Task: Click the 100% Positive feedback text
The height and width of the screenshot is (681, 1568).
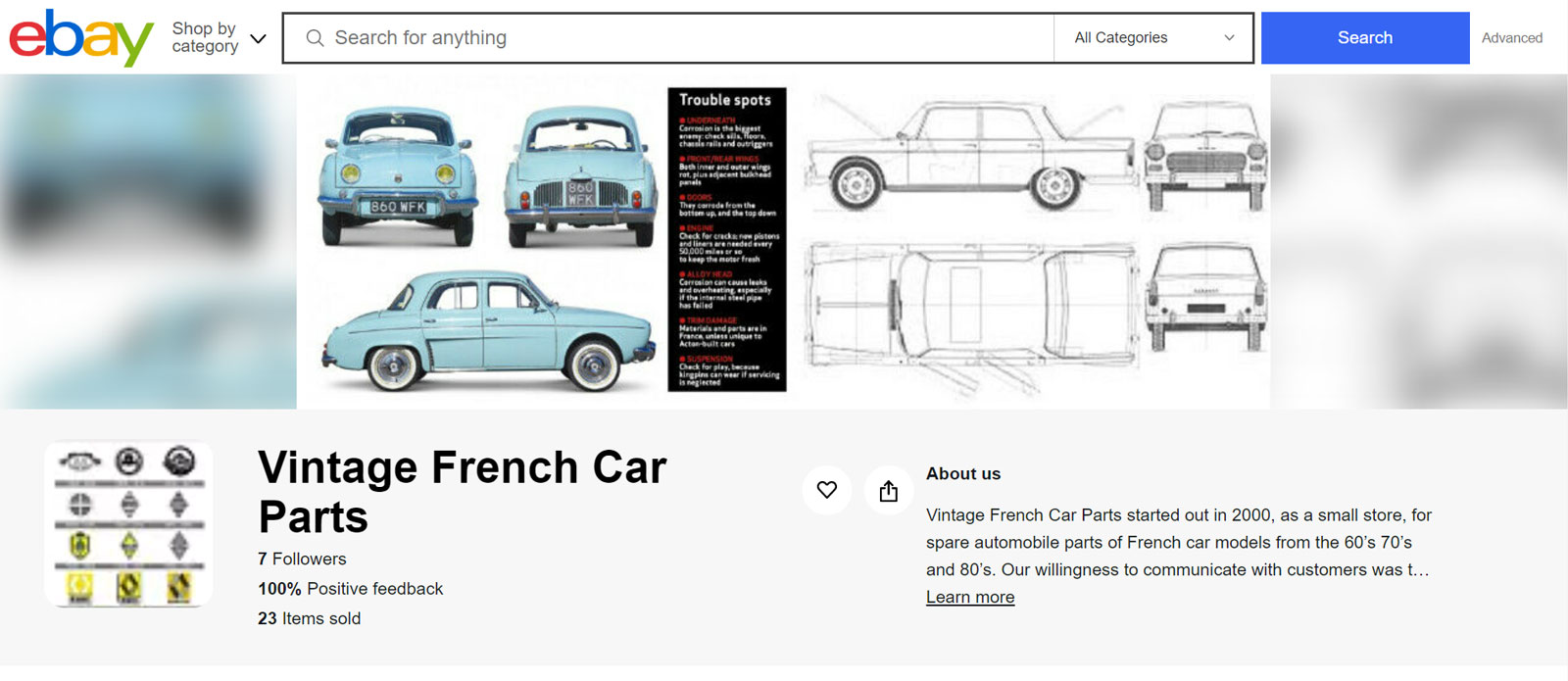Action: (x=350, y=589)
